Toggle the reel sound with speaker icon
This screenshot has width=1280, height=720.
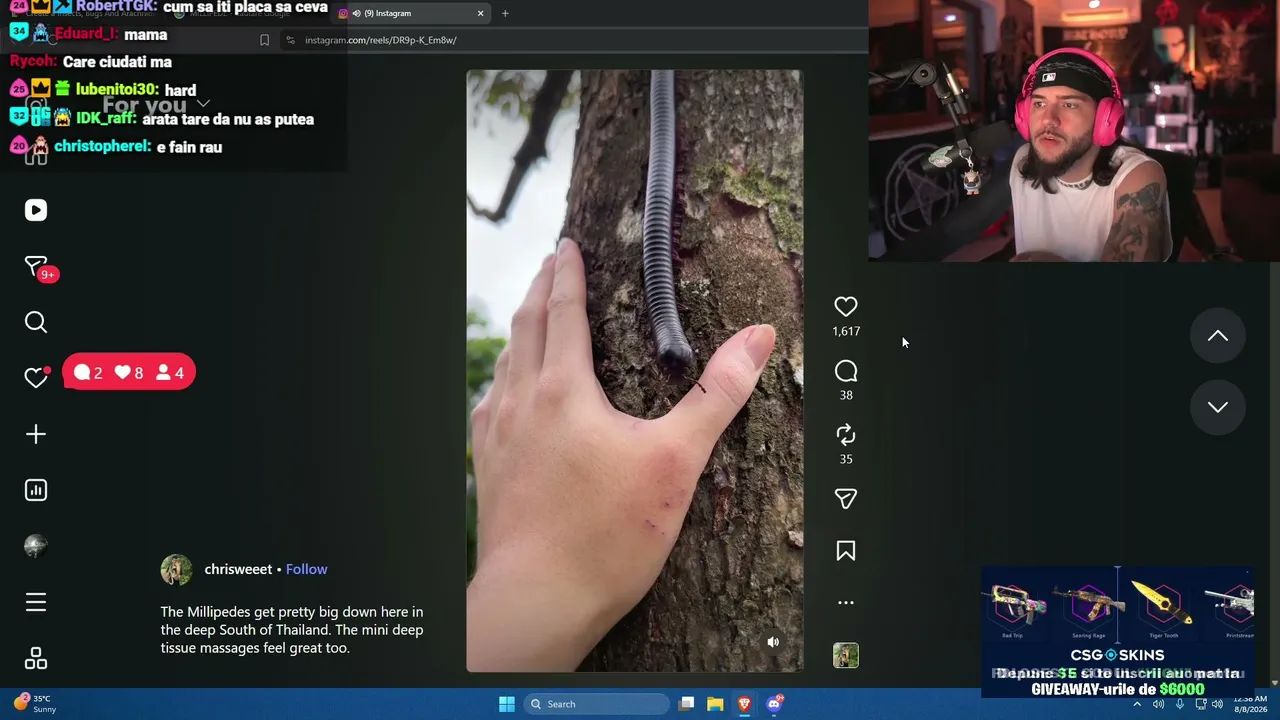[x=773, y=642]
